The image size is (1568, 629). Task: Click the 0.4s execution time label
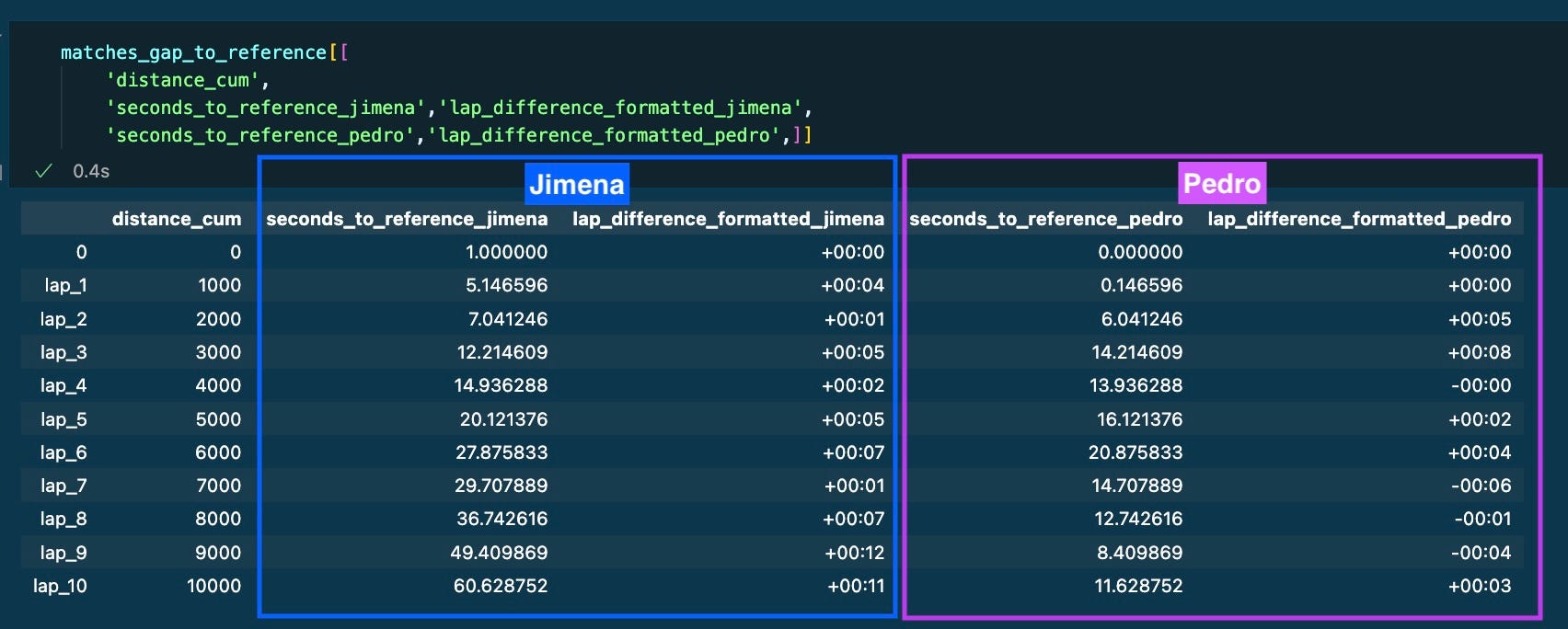pyautogui.click(x=91, y=171)
